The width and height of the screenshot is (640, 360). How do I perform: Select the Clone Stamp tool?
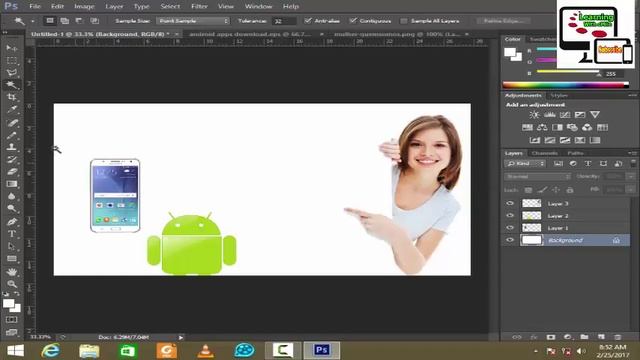click(11, 147)
